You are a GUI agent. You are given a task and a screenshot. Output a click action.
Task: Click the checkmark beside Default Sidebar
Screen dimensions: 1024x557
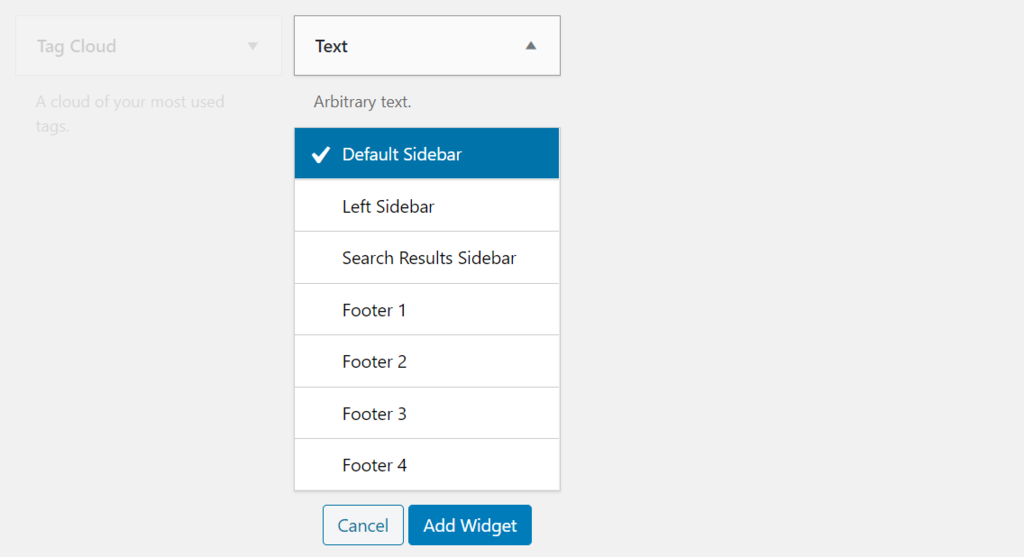pos(321,155)
